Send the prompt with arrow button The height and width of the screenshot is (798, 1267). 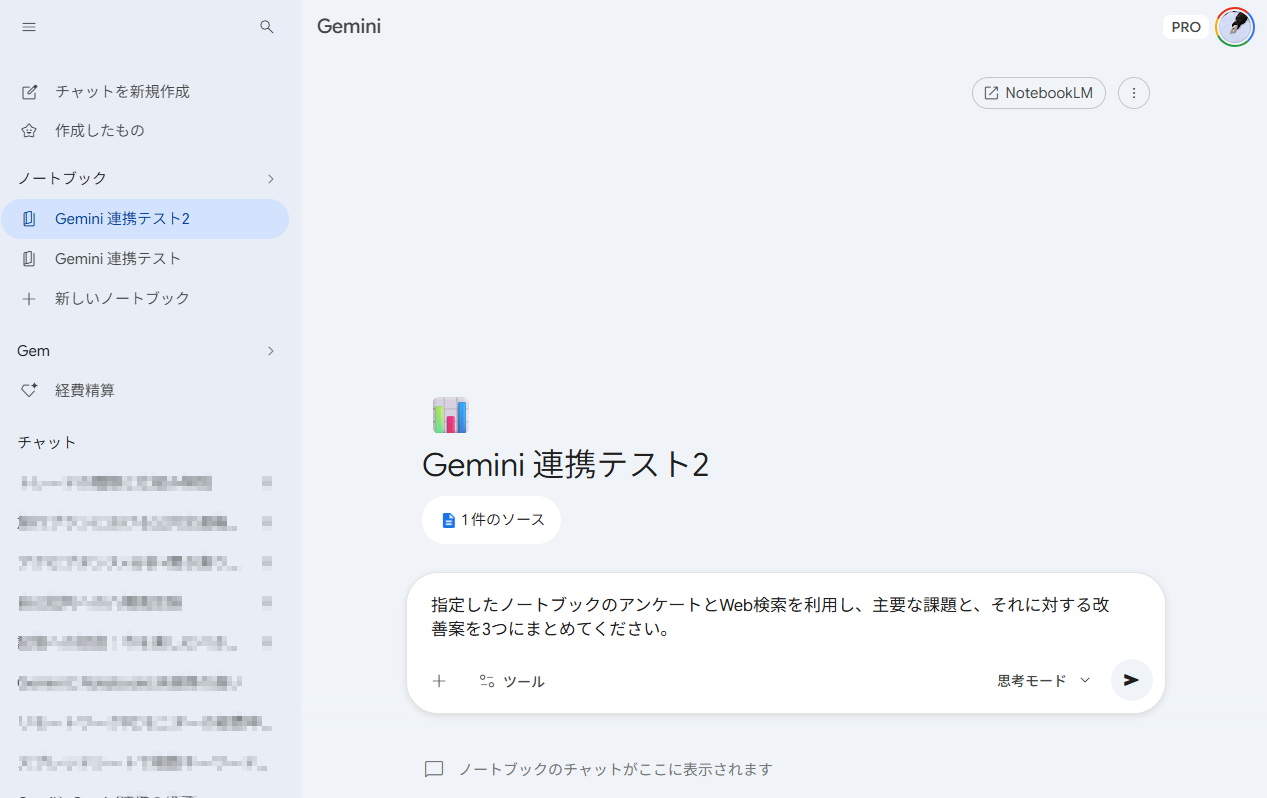[x=1131, y=680]
